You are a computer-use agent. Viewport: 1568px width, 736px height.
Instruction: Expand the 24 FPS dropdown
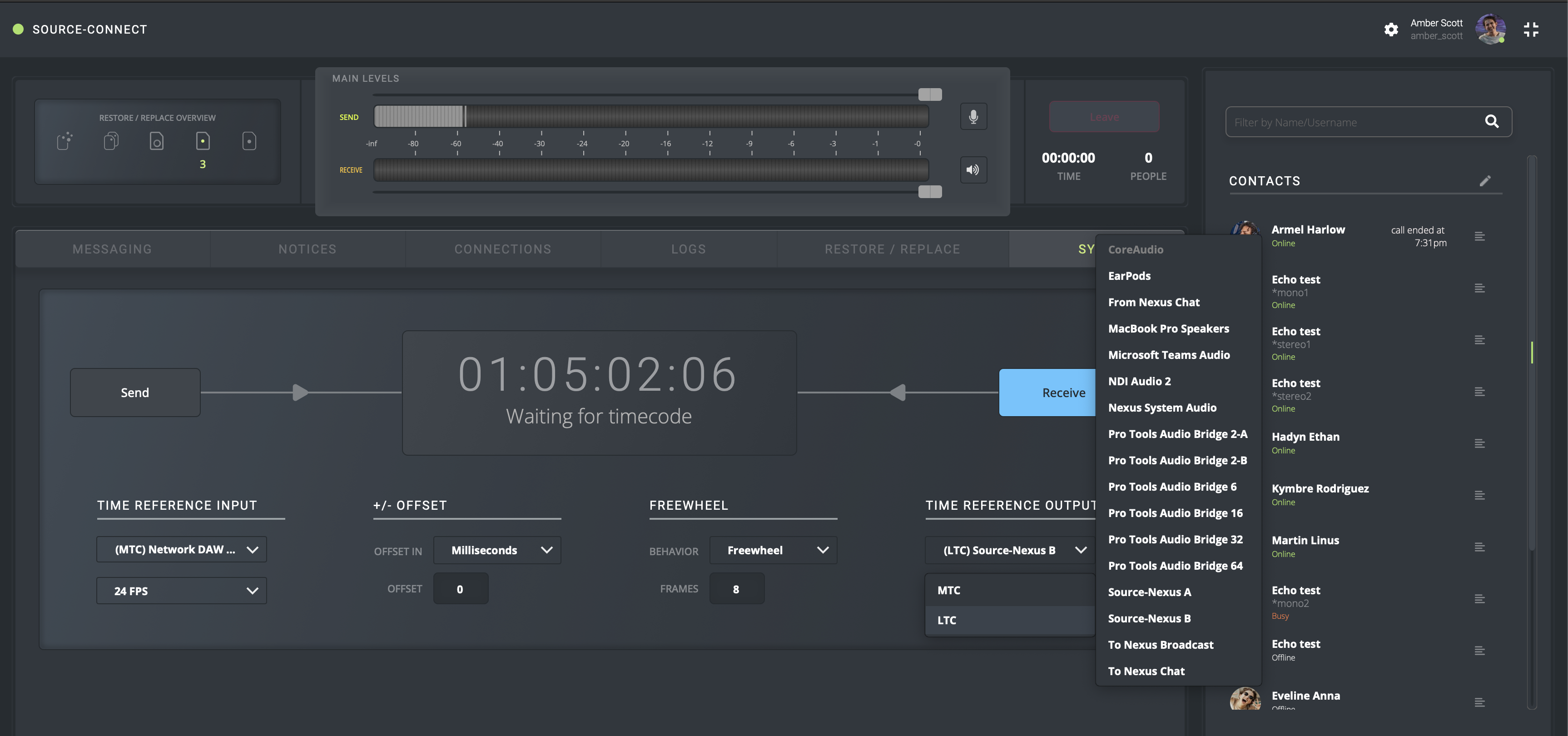pos(181,591)
